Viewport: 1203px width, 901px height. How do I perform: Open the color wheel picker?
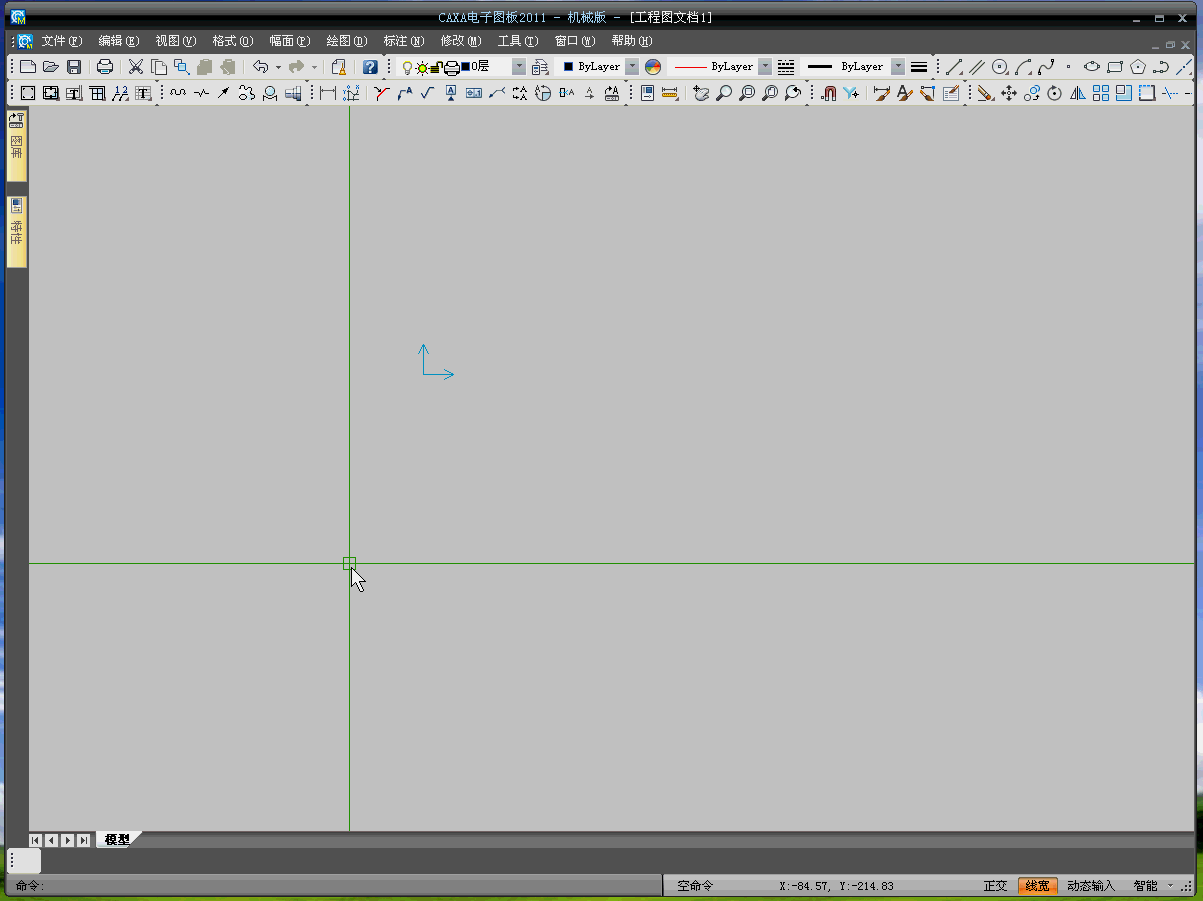(653, 67)
